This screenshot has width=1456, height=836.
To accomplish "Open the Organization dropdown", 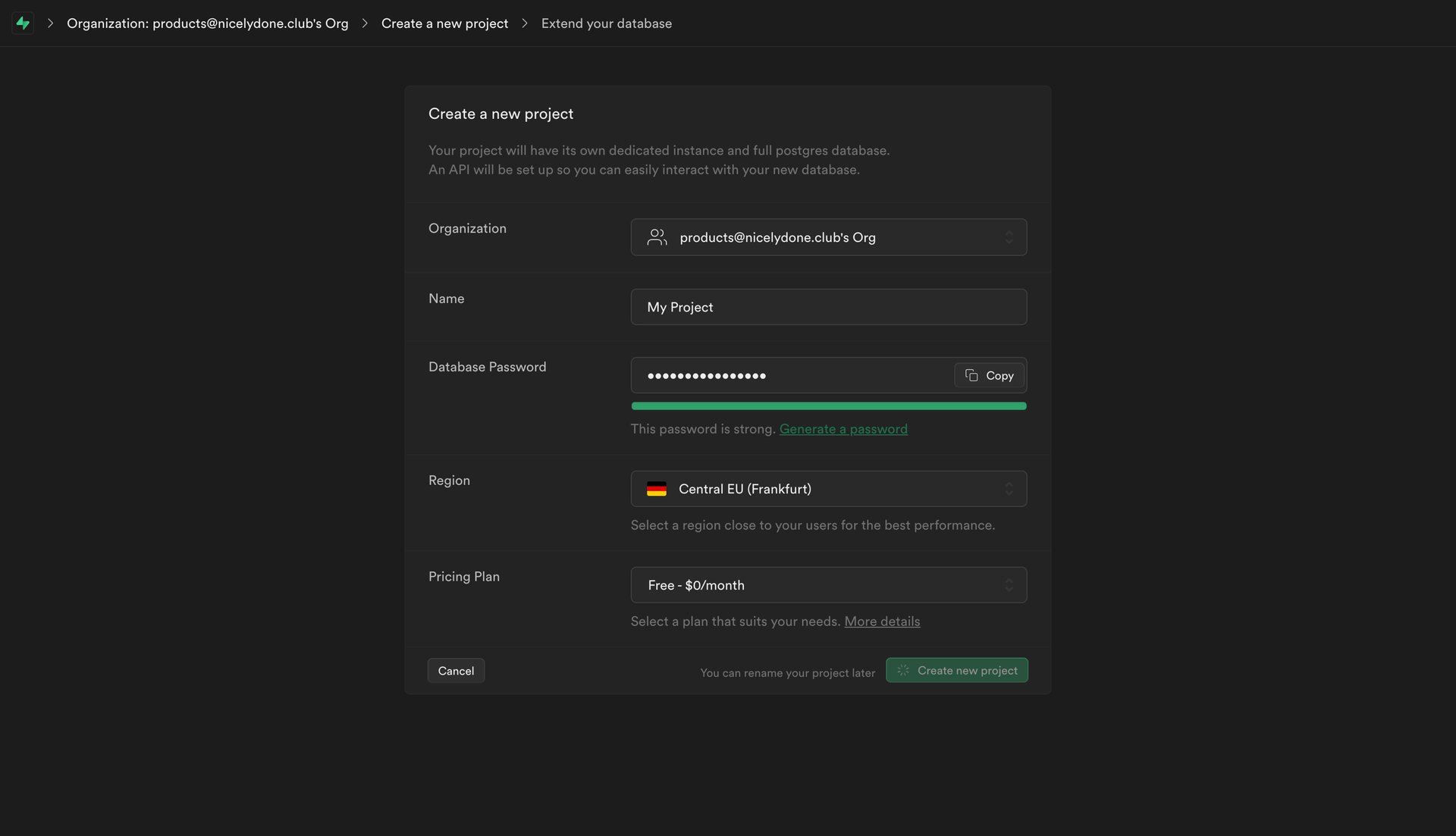I will pos(828,236).
